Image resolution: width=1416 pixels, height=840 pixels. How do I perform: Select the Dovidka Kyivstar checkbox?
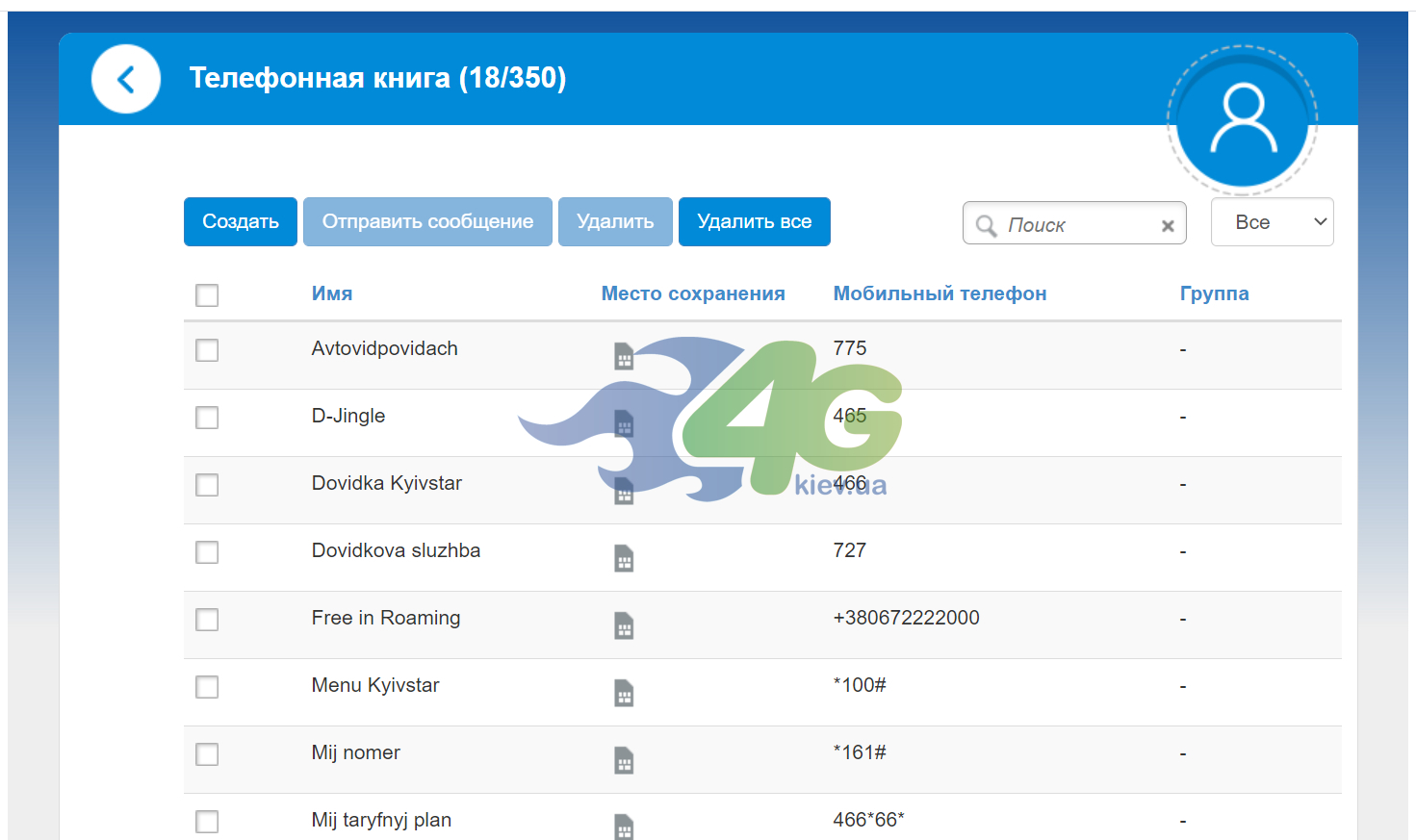tap(207, 485)
